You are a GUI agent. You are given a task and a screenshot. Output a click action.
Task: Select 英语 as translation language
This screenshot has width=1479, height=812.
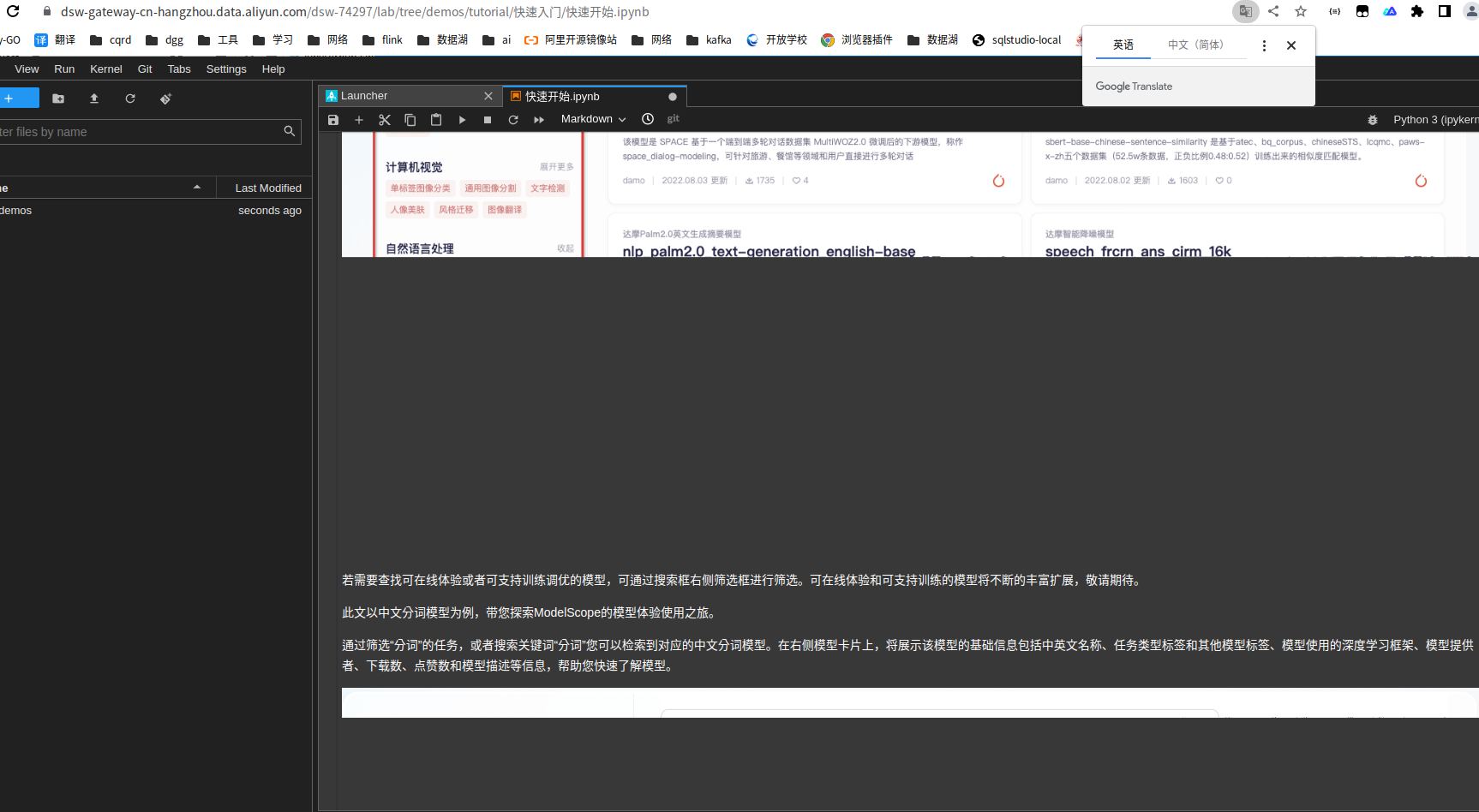(x=1123, y=45)
